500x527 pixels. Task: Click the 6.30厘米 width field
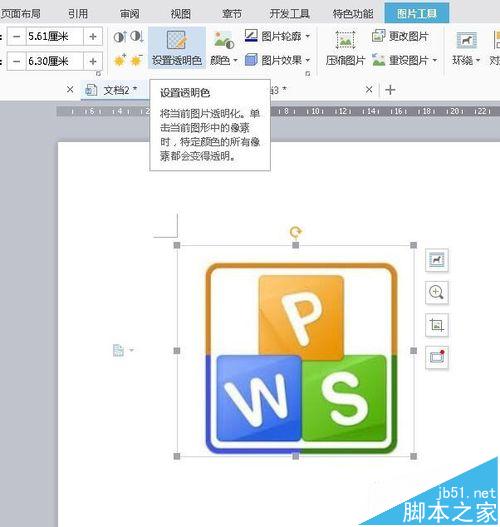[54, 61]
